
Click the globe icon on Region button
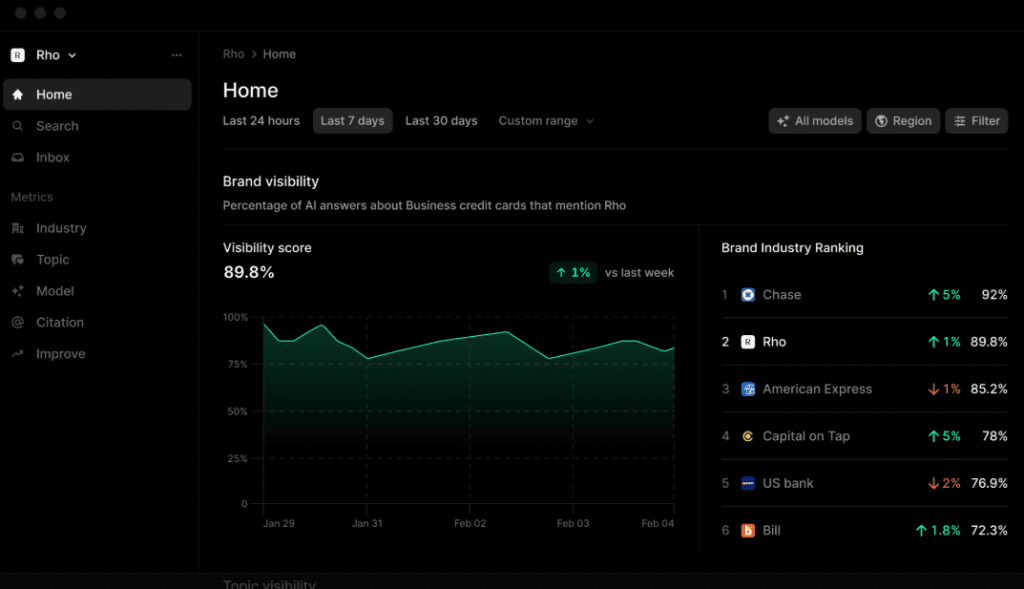click(x=881, y=121)
